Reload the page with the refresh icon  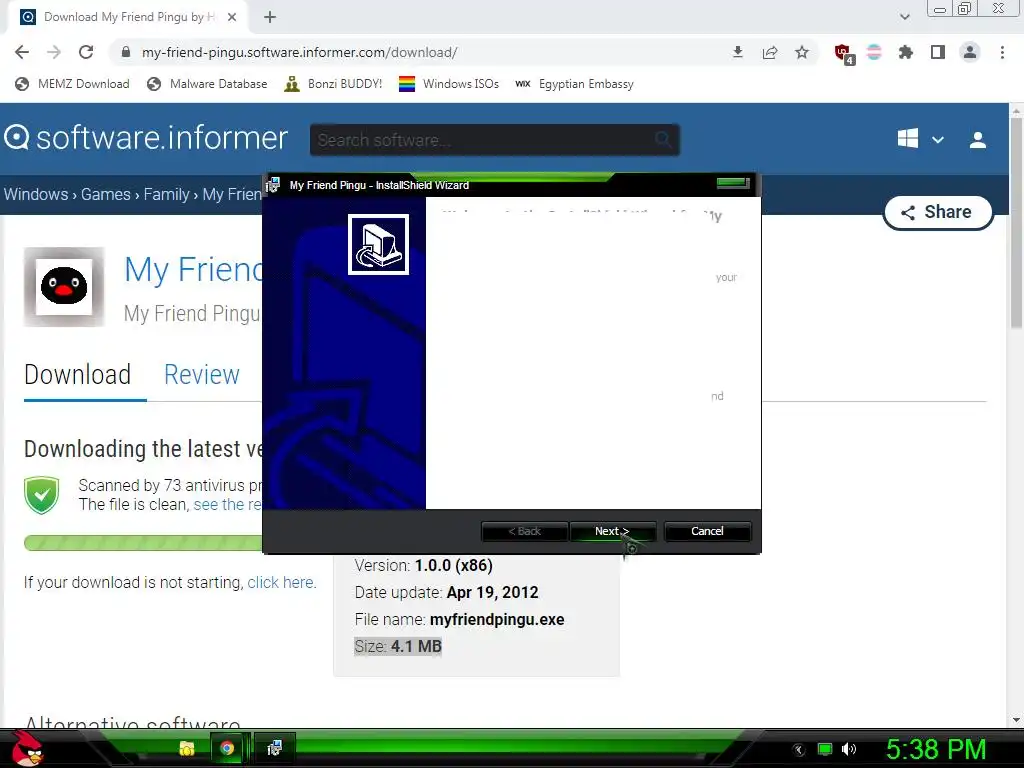pyautogui.click(x=86, y=52)
